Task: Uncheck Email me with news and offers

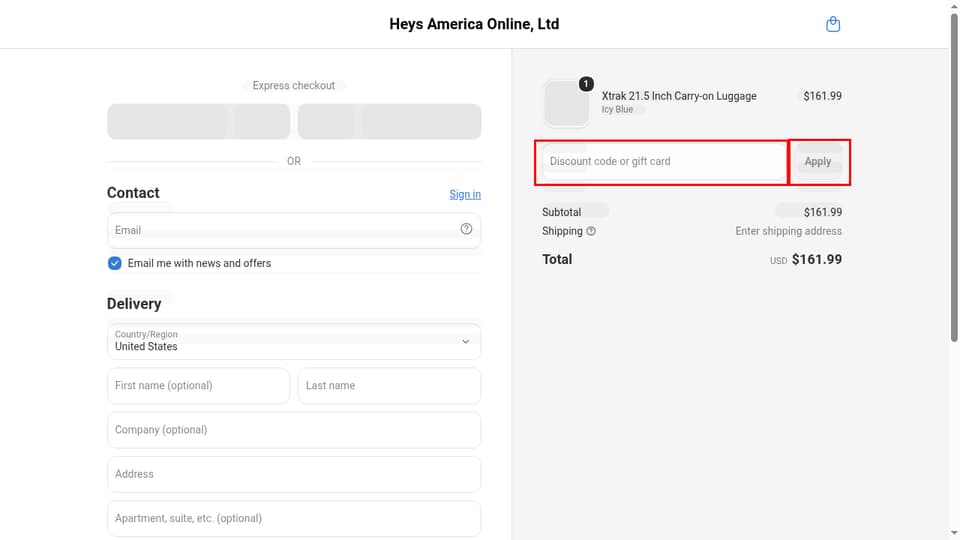Action: [114, 263]
